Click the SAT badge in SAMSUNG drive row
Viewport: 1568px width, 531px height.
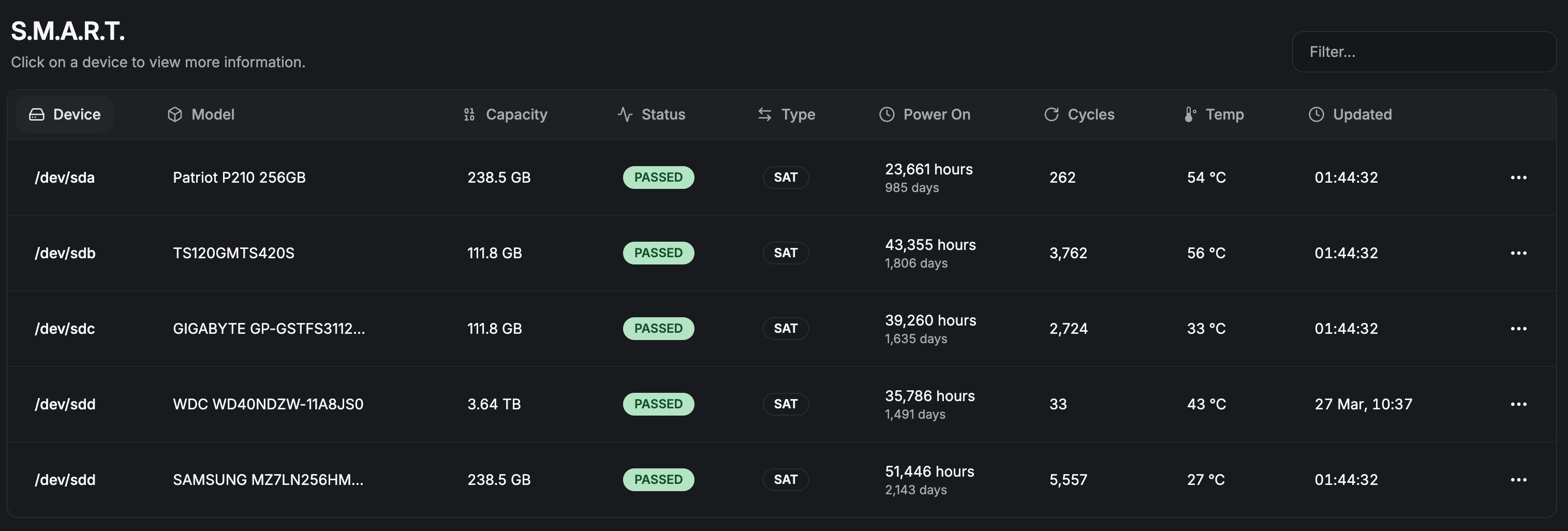coord(786,479)
